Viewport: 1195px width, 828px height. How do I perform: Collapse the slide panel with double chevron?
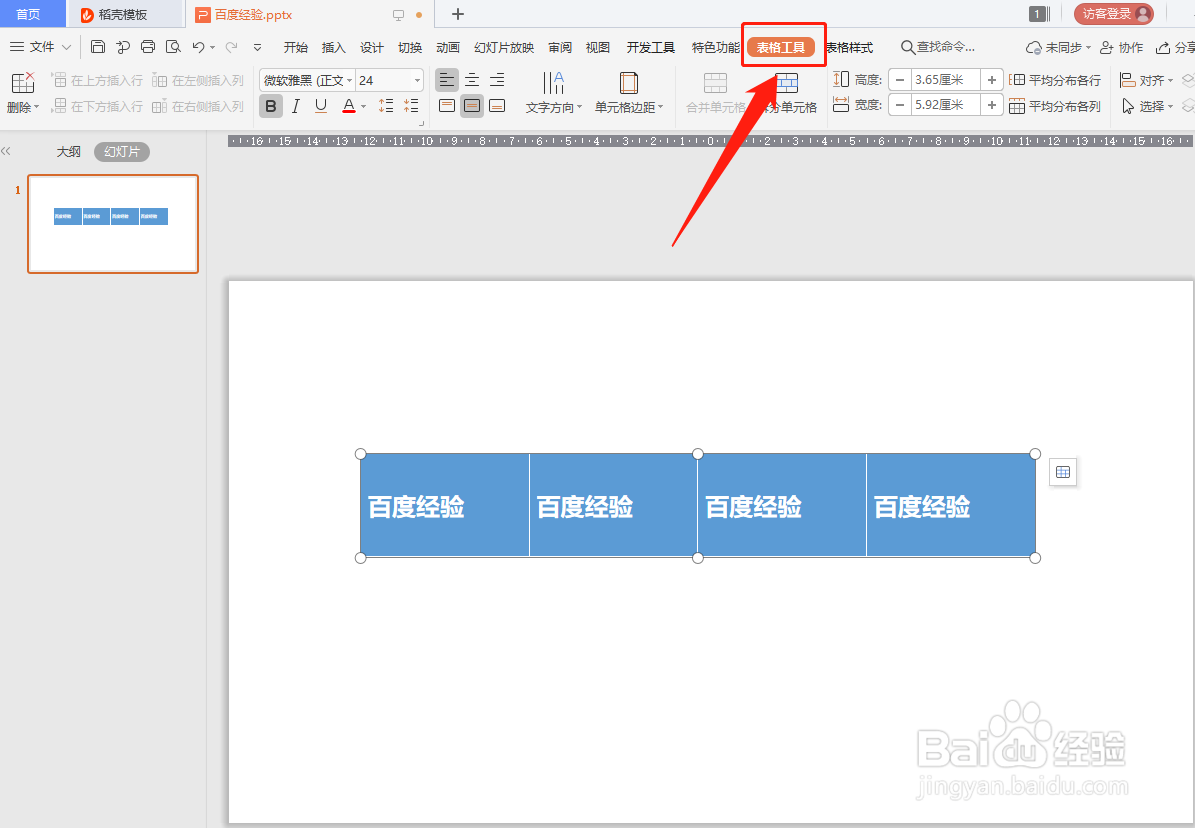[6, 151]
